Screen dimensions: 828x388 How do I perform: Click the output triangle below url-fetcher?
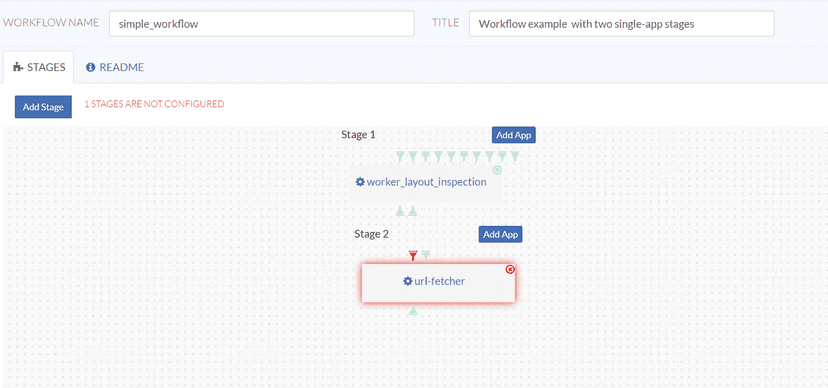[413, 311]
